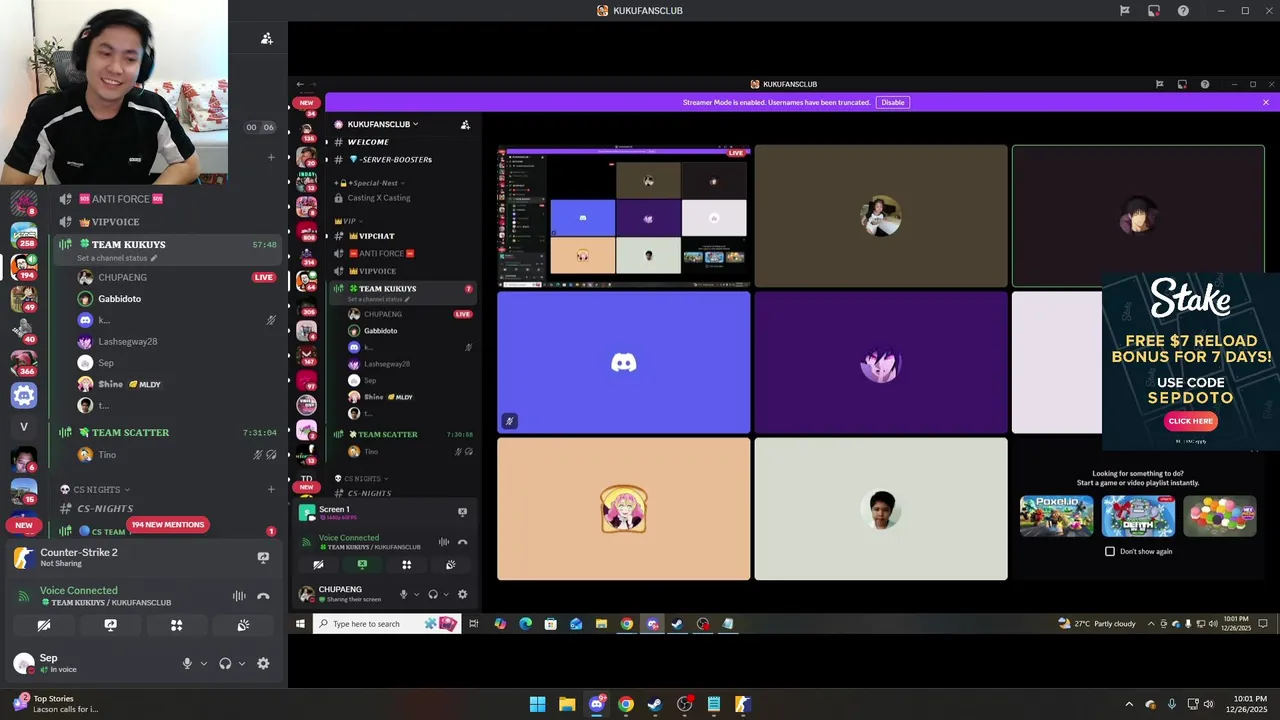
Task: Toggle camera in Sep's voice panel
Action: (x=43, y=625)
